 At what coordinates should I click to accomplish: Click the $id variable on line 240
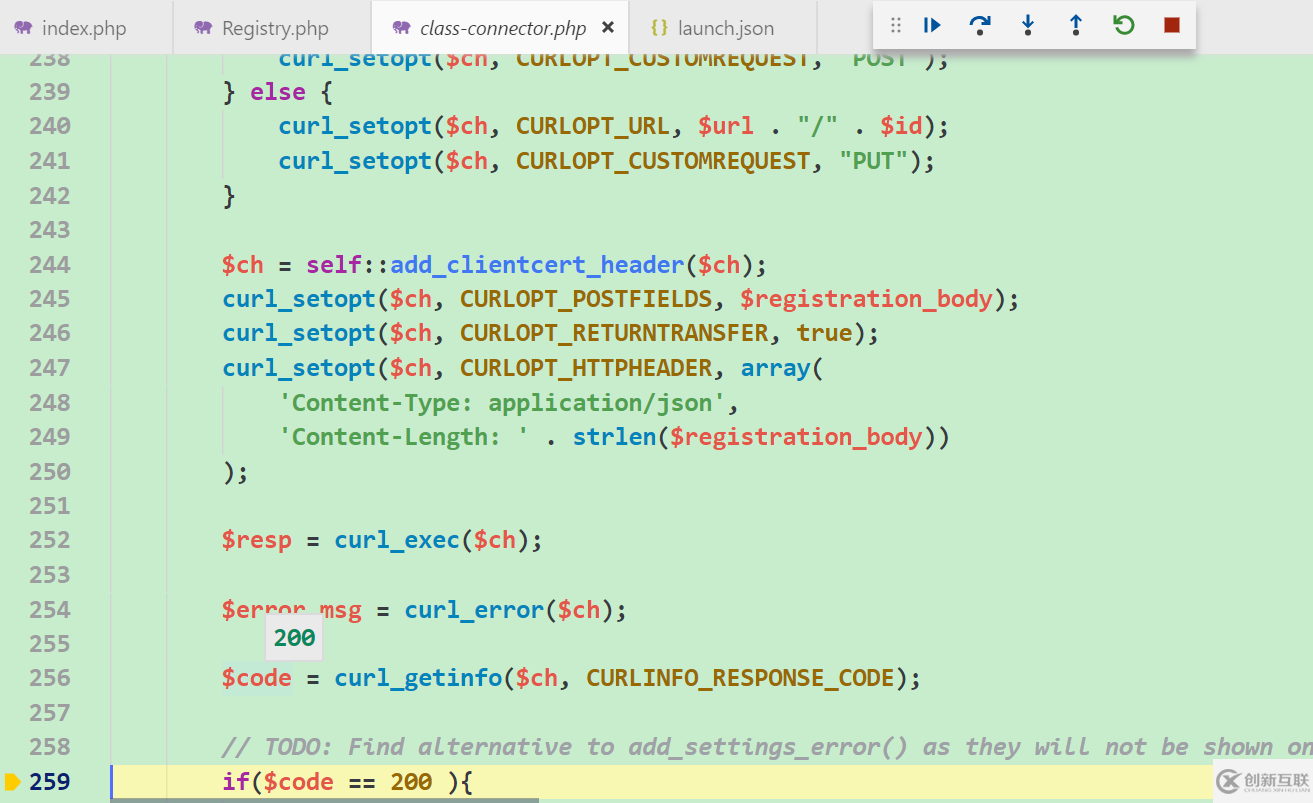901,126
